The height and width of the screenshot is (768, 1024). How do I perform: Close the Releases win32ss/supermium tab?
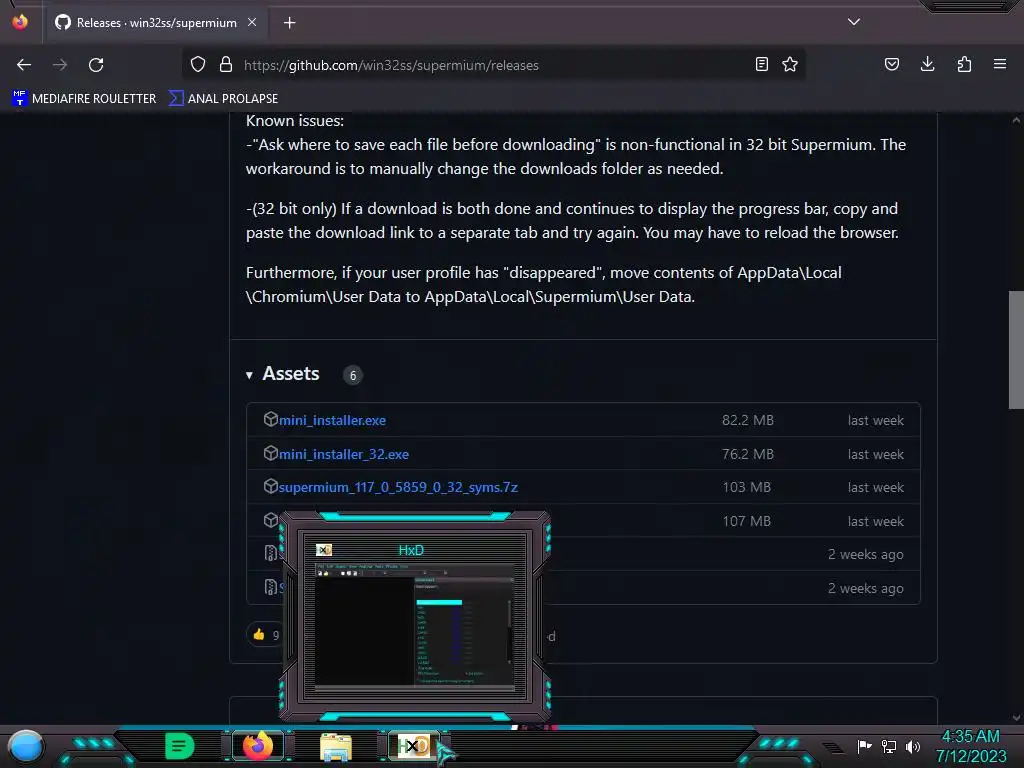252,22
